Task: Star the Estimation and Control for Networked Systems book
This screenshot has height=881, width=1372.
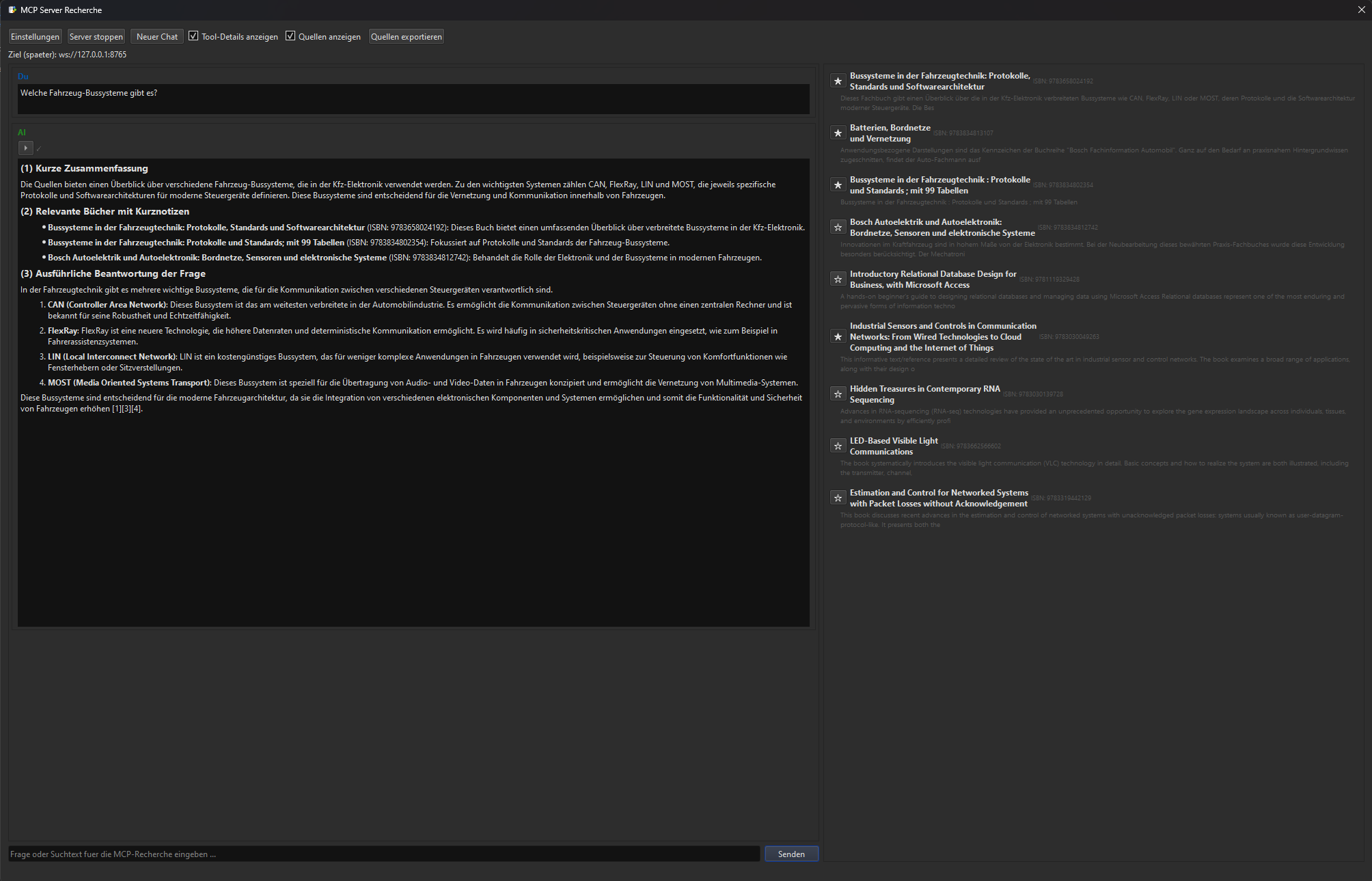Action: 838,498
